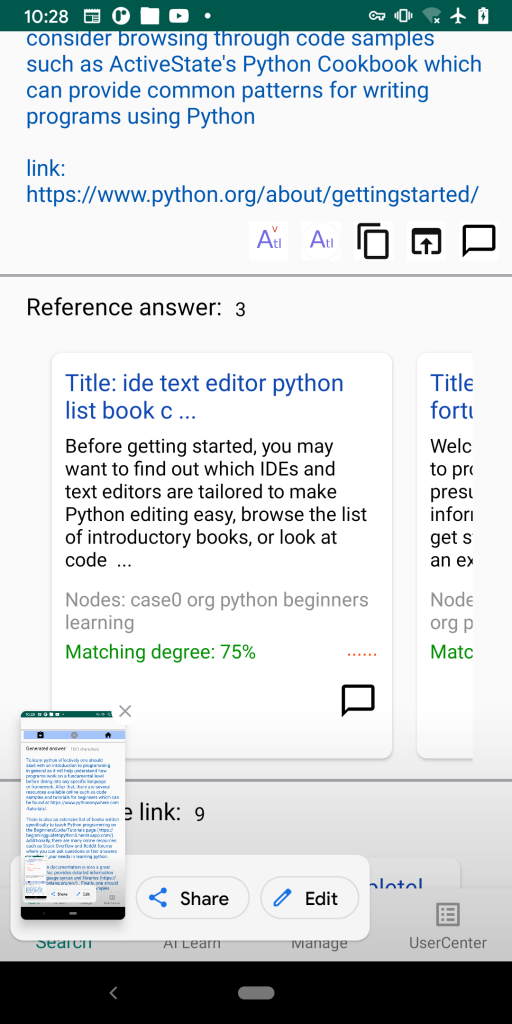Tap the home pill in the navigation bar
The height and width of the screenshot is (1024, 512).
pyautogui.click(x=256, y=993)
